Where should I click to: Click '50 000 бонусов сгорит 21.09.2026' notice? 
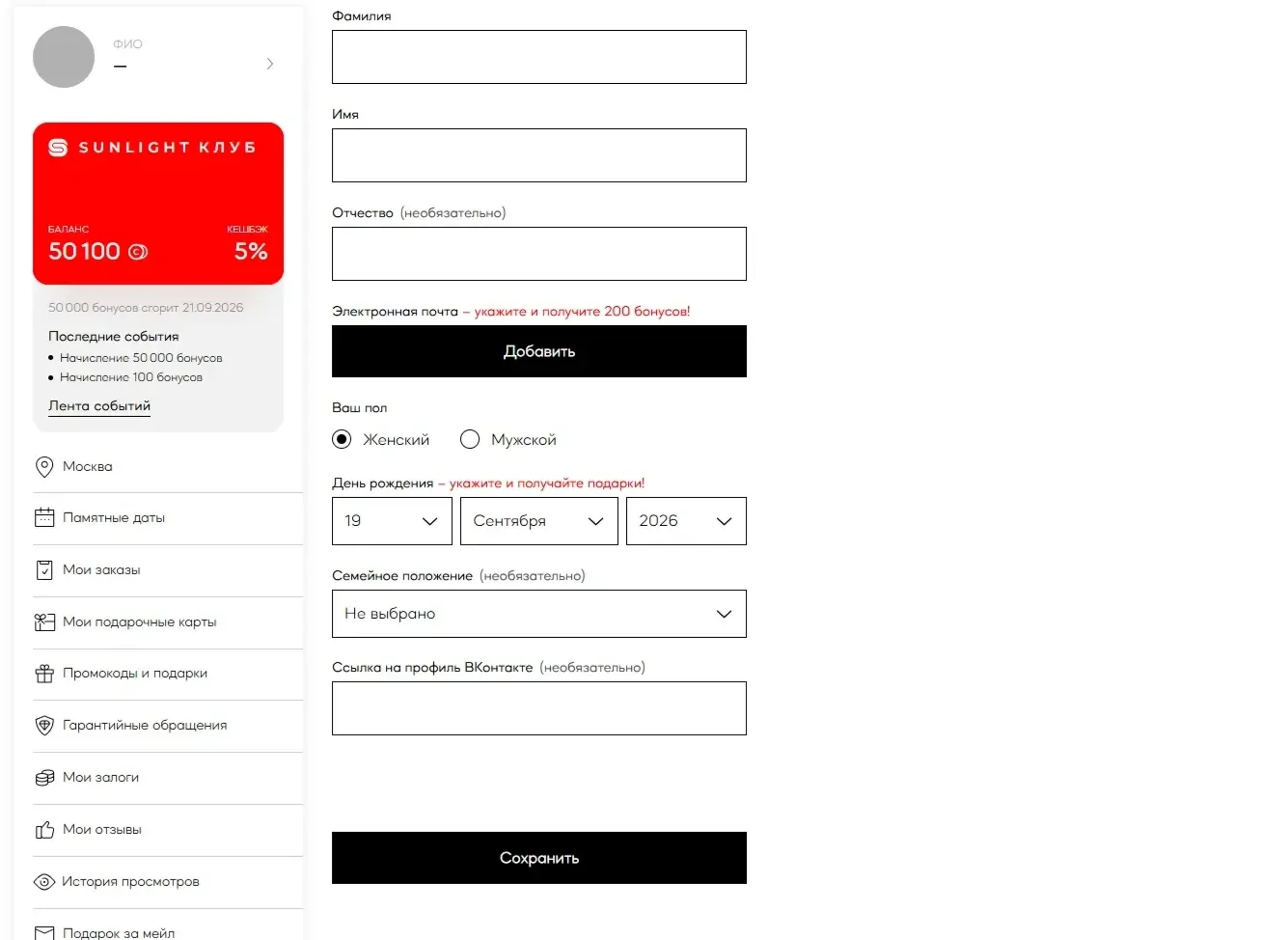(x=146, y=308)
